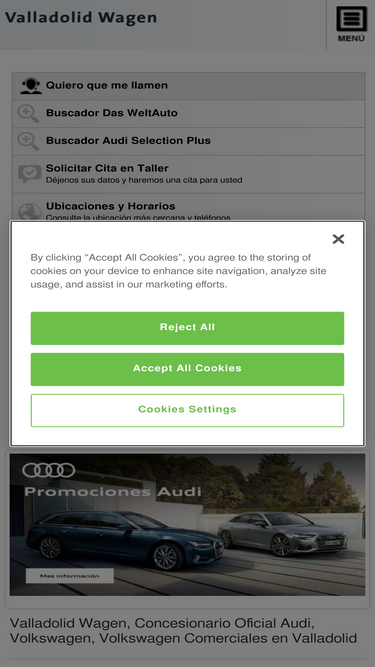Click the globe locations icon
Viewport: 375px width, 667px height.
[x=29, y=211]
